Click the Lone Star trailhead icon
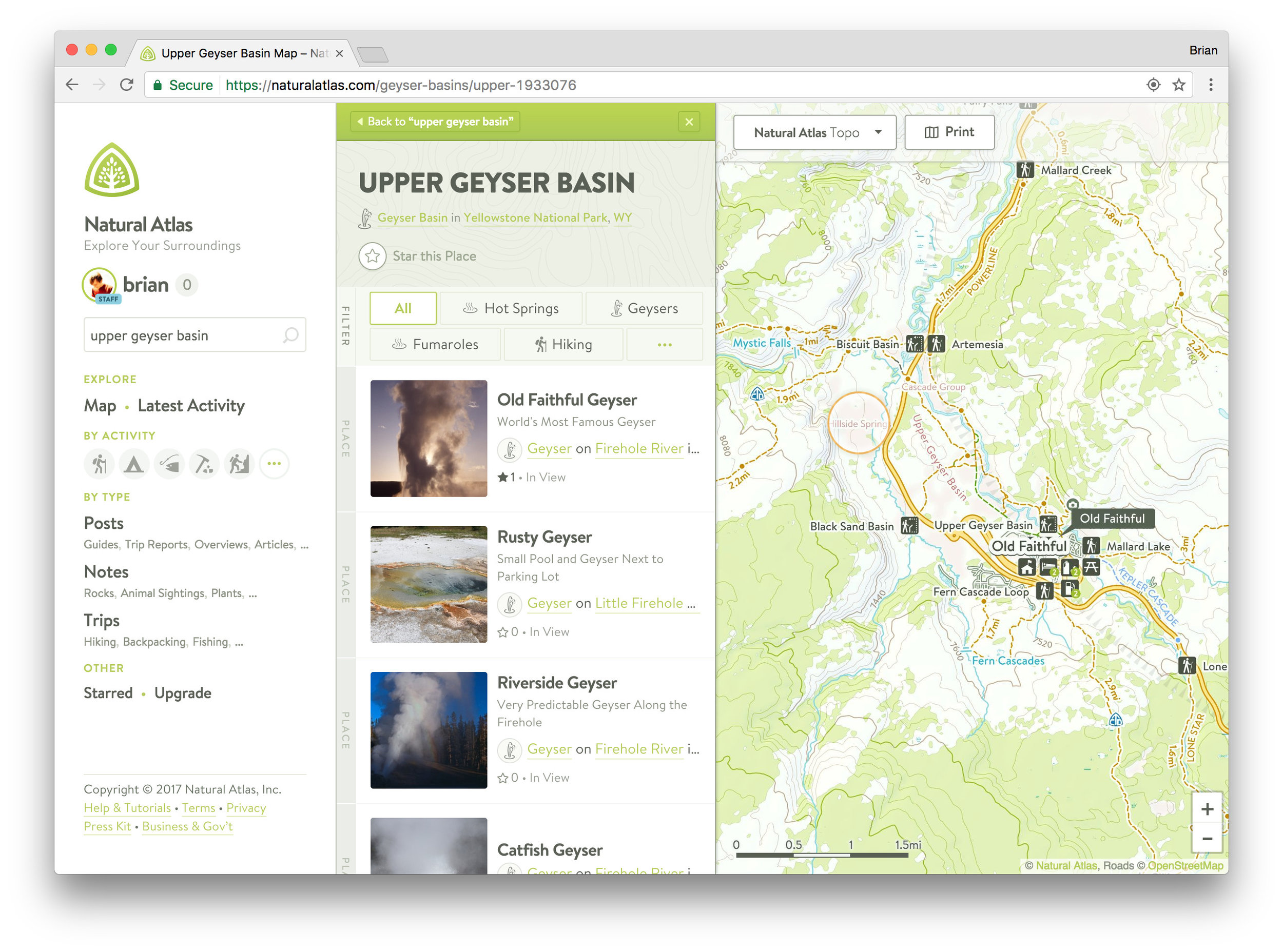 1187,666
